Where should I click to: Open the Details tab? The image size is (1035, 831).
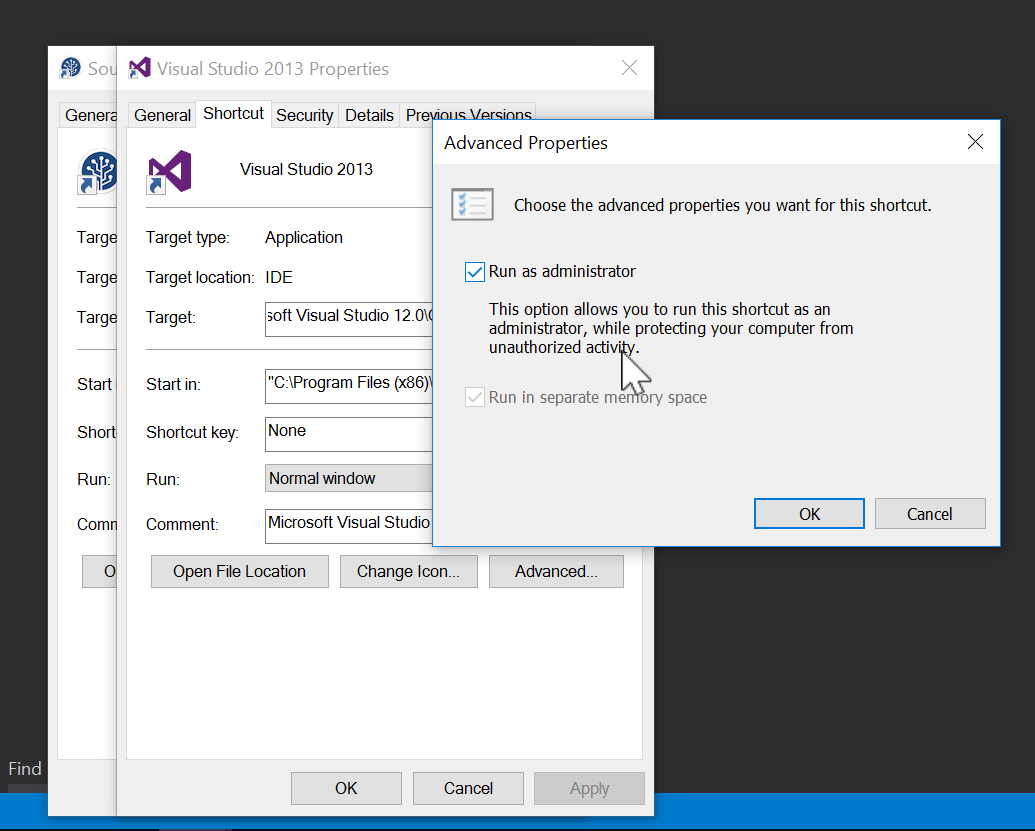pos(369,115)
